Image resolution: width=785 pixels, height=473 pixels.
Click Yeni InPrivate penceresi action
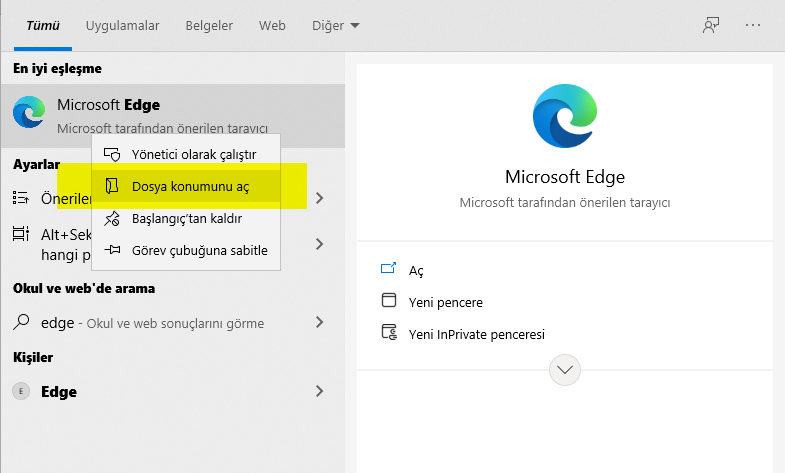(477, 334)
